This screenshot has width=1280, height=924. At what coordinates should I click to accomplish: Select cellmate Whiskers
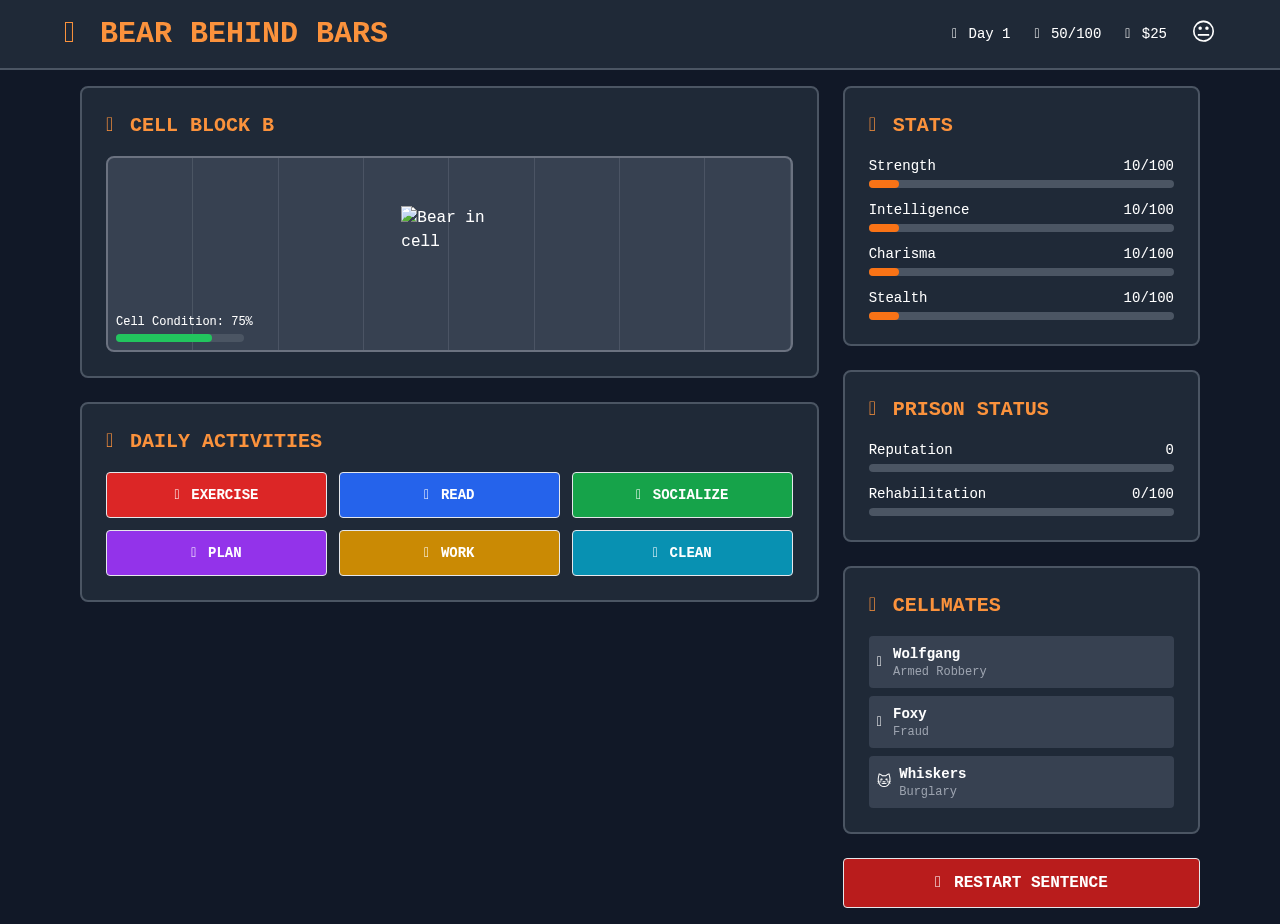coord(1021,782)
